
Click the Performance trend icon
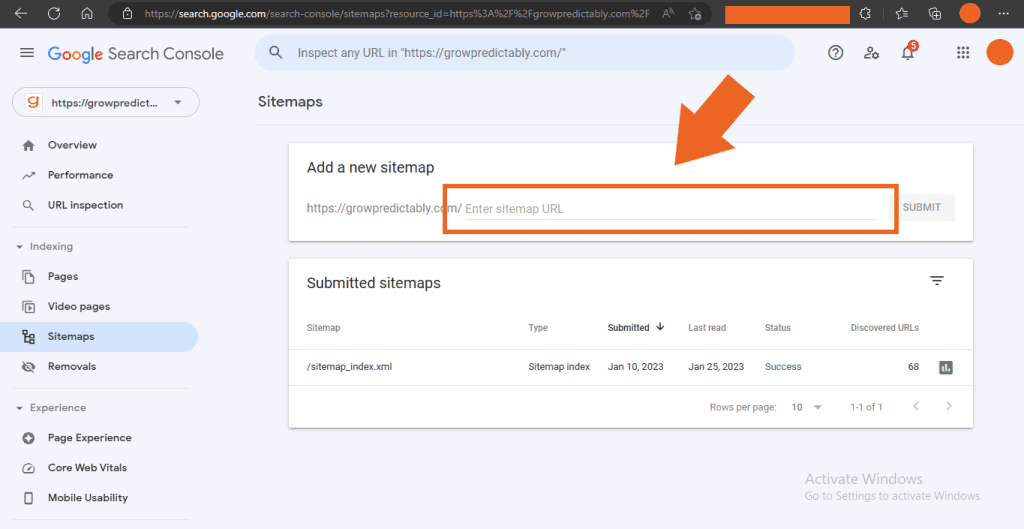pyautogui.click(x=28, y=175)
